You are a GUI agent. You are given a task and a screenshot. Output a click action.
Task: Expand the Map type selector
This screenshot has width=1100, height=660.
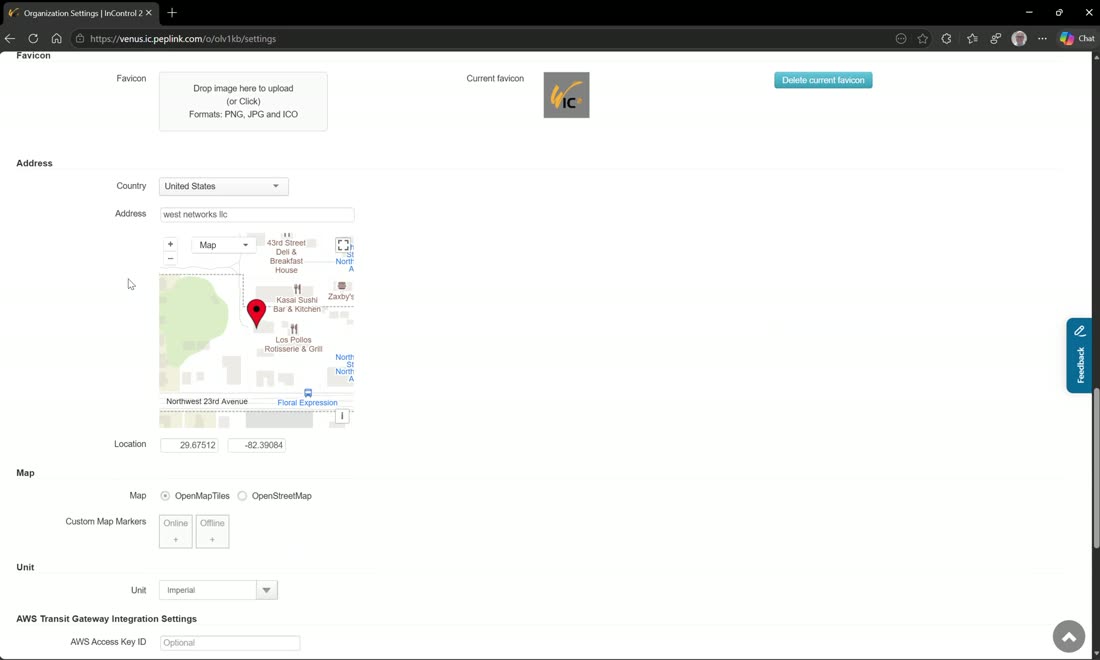pos(223,245)
